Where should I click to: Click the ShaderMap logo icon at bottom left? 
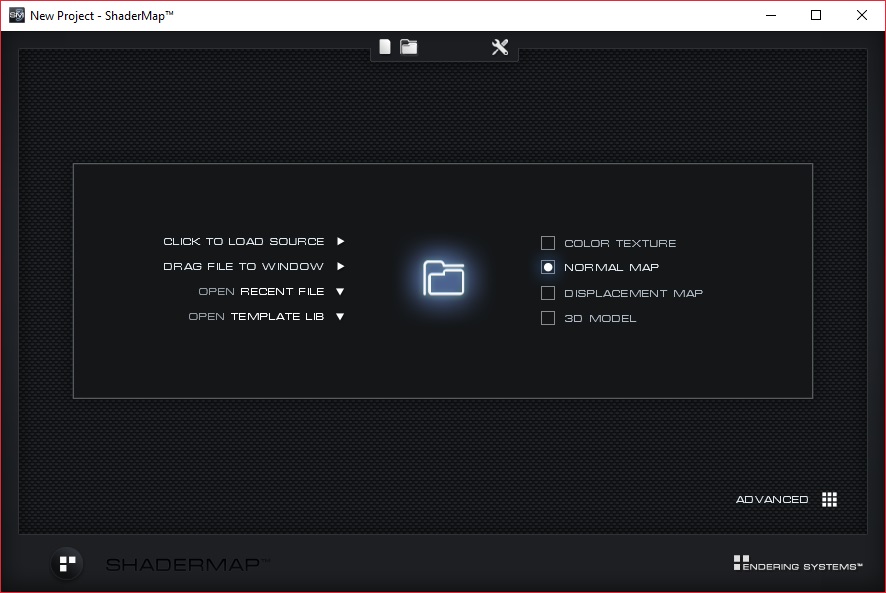coord(68,564)
